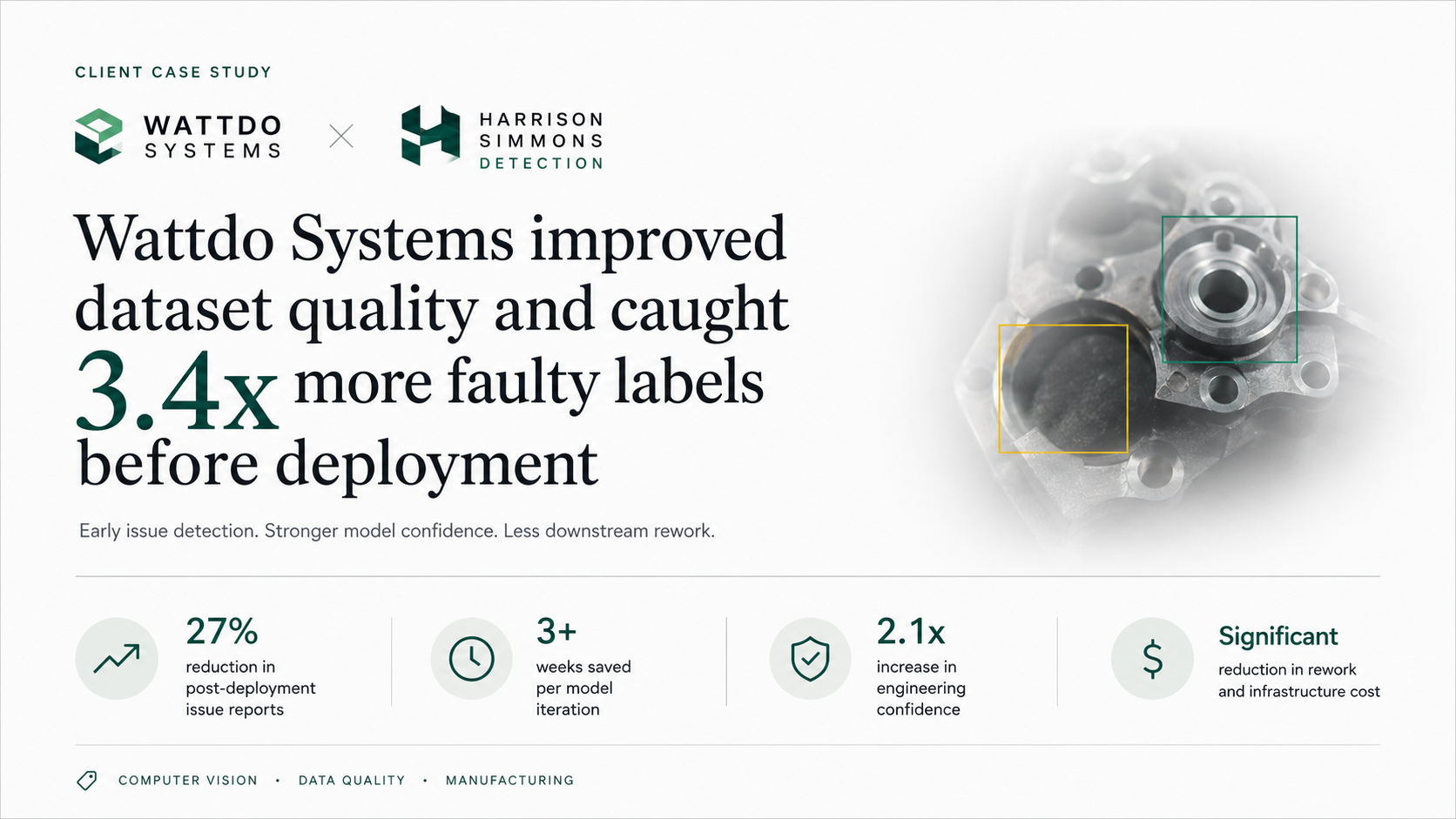Click the tag icon beside Computer Vision
Screen dimensions: 1456x819
tap(86, 781)
